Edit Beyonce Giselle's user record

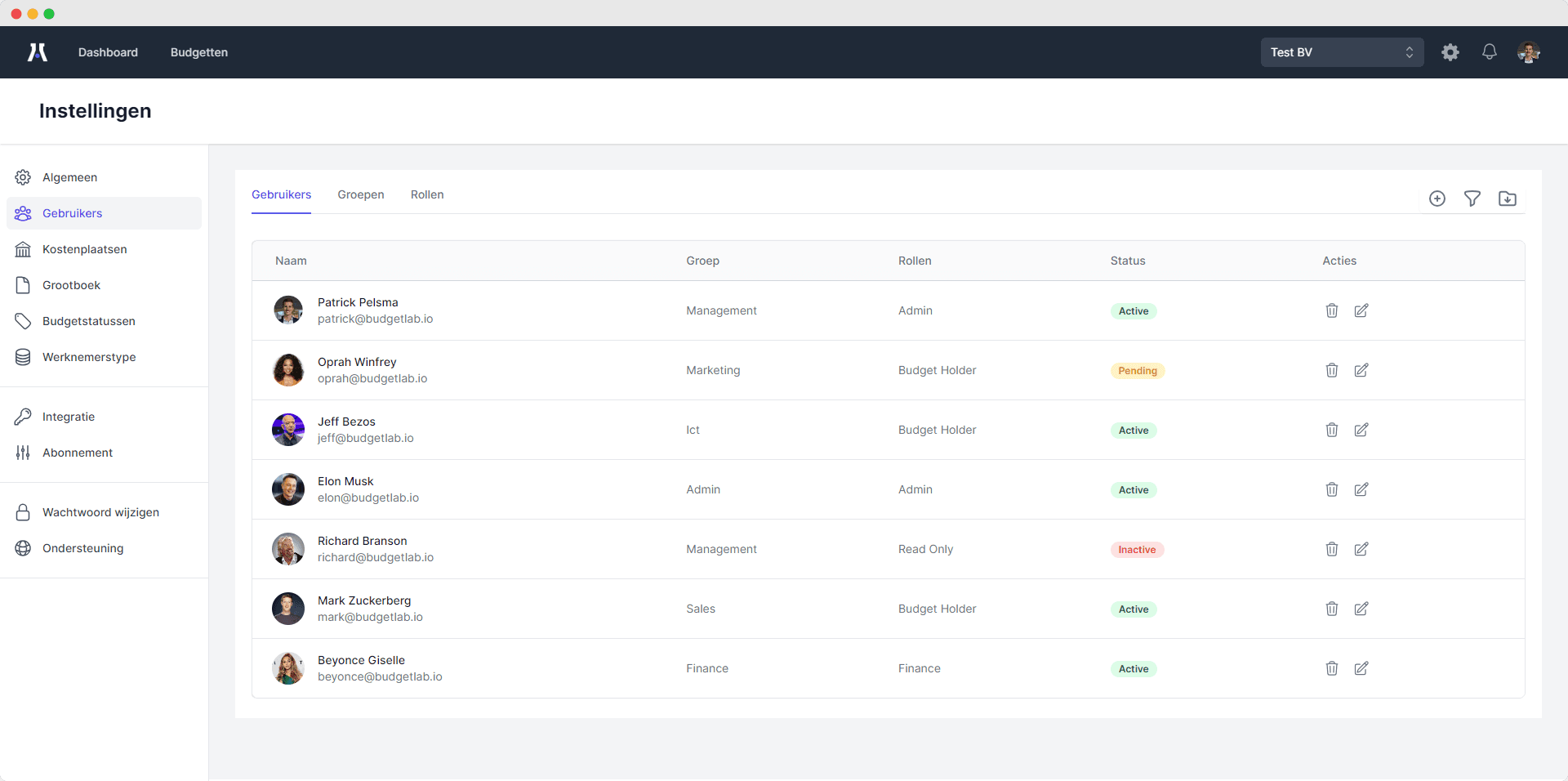pos(1361,668)
